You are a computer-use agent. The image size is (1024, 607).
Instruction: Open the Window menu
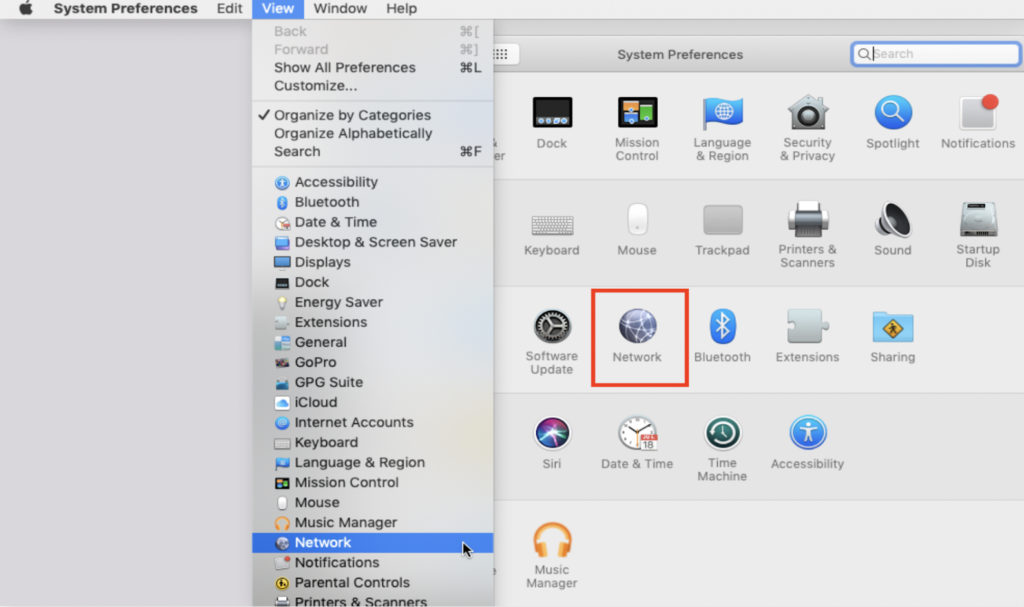click(x=340, y=8)
